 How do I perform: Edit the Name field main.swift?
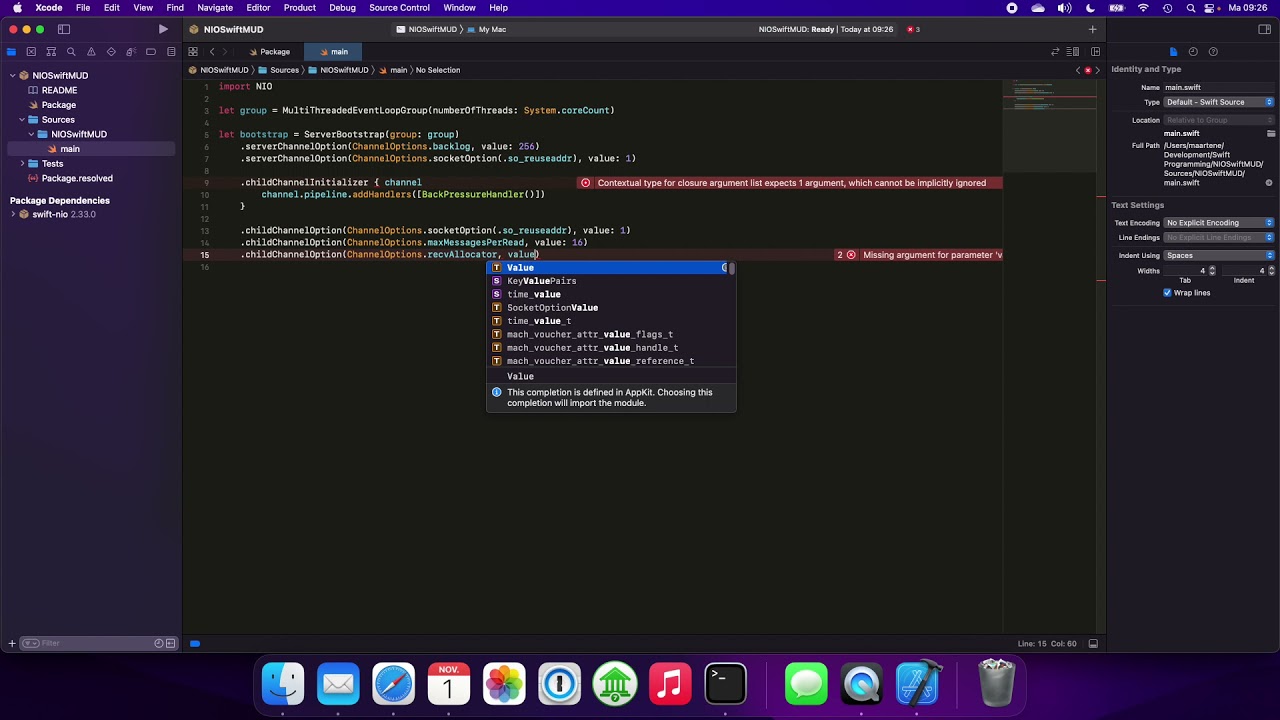click(1219, 87)
